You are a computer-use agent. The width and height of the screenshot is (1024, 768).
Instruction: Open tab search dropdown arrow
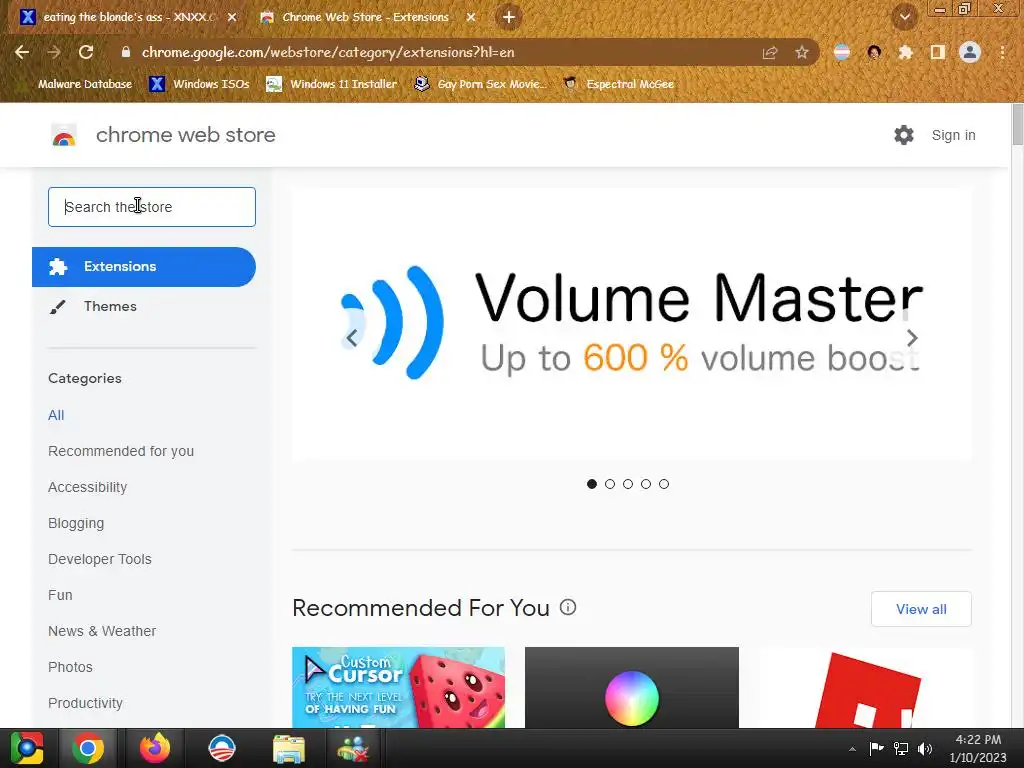coord(905,17)
